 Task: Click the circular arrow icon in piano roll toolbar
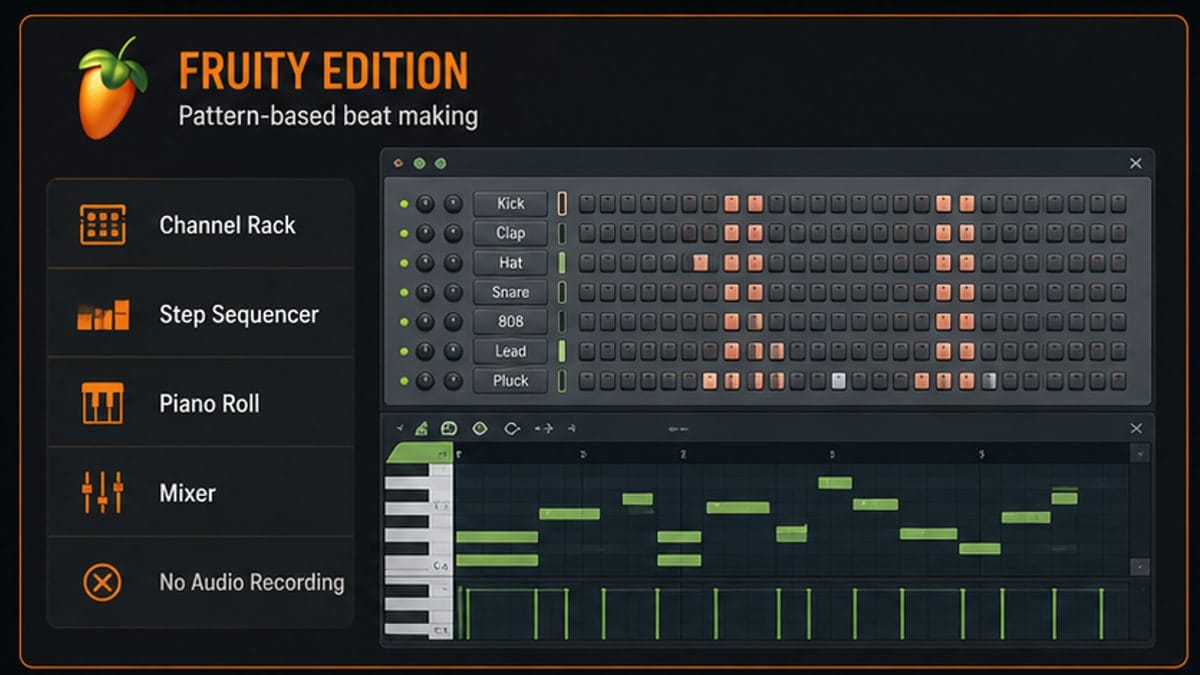pos(512,428)
